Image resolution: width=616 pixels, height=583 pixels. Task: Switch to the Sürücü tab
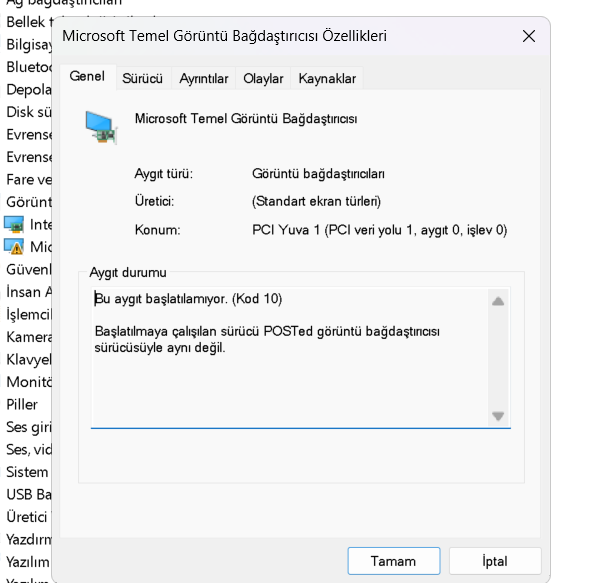tap(142, 79)
